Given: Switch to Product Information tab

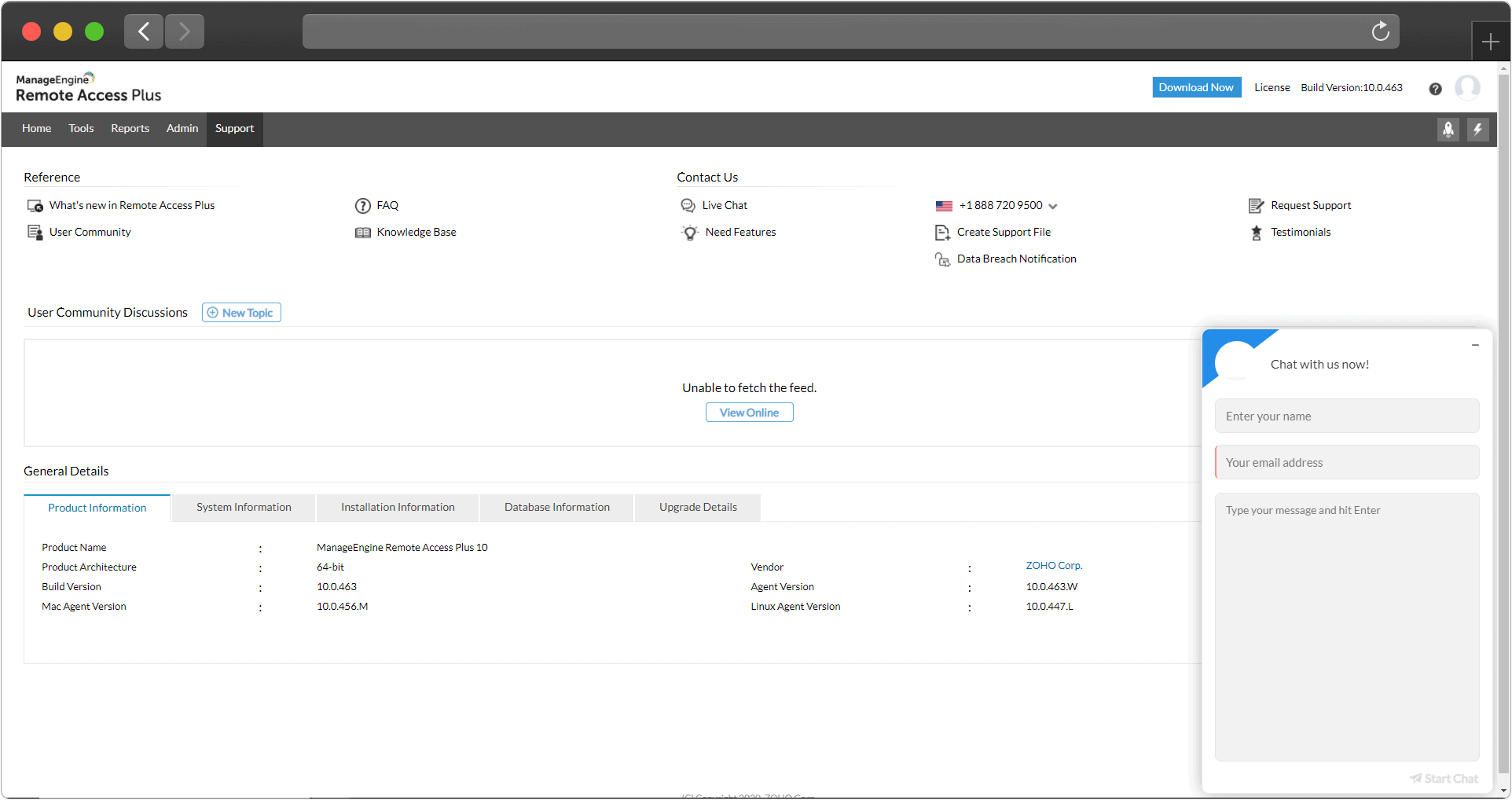Looking at the screenshot, I should (97, 508).
